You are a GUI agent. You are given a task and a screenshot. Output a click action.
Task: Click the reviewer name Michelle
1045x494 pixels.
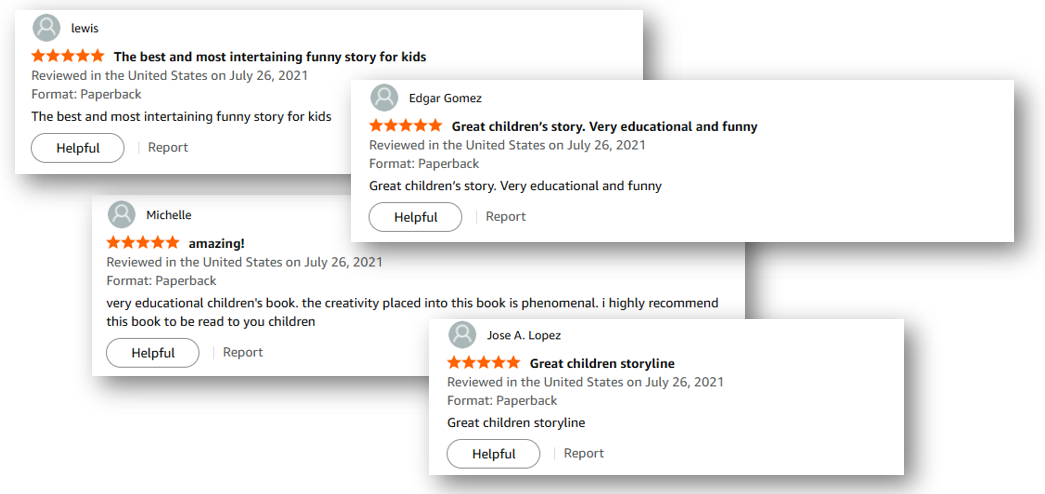pos(169,215)
